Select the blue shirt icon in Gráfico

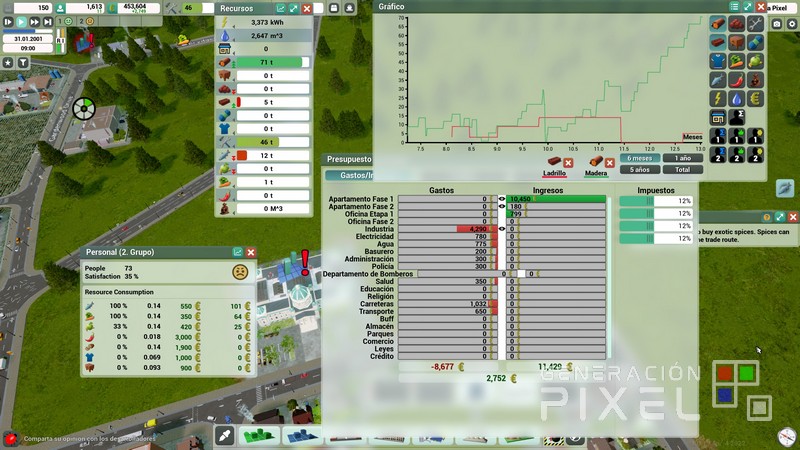click(x=718, y=61)
